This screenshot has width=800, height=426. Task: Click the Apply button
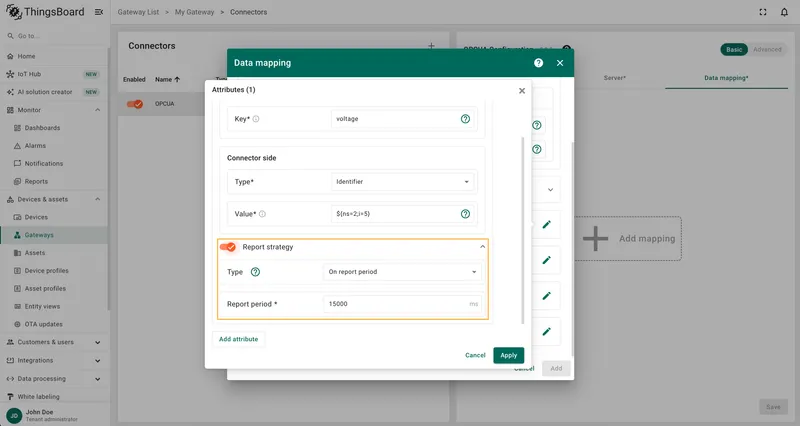508,355
